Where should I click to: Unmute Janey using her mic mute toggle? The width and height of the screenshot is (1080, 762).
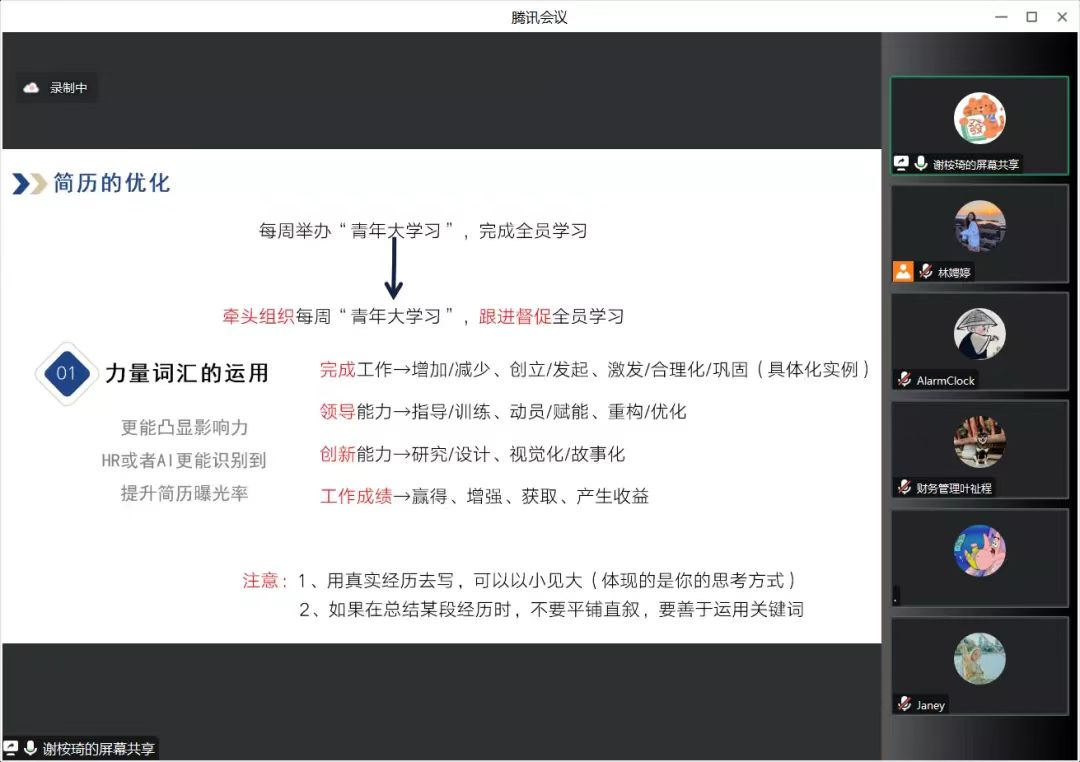click(x=903, y=705)
